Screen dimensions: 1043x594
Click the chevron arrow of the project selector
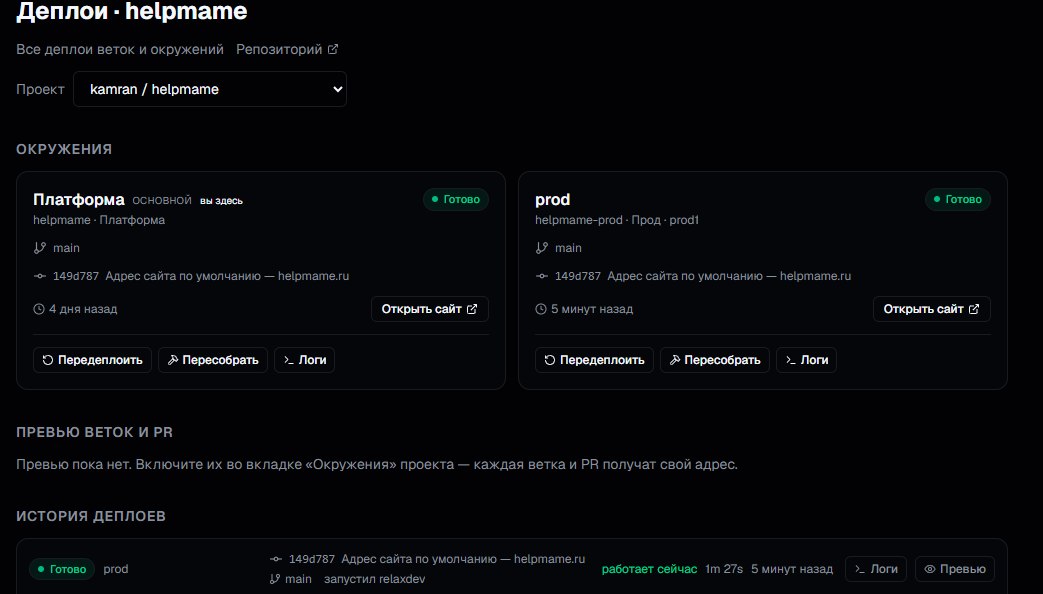coord(337,89)
